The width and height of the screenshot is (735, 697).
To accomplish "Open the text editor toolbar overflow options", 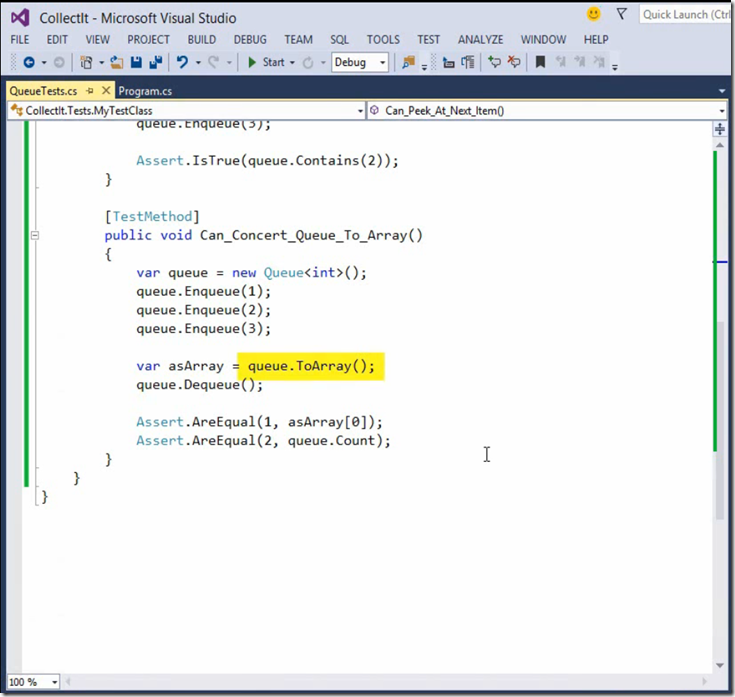I will pyautogui.click(x=615, y=67).
